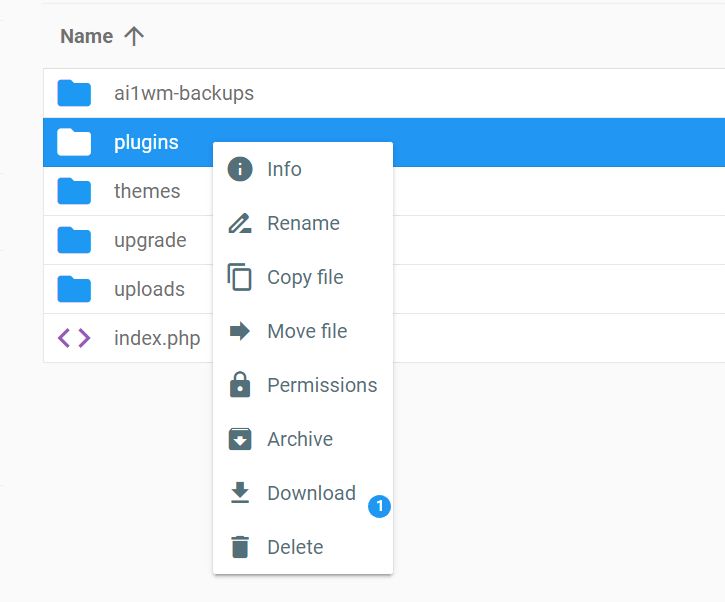
Task: Click the Archive box icon
Action: pos(240,439)
